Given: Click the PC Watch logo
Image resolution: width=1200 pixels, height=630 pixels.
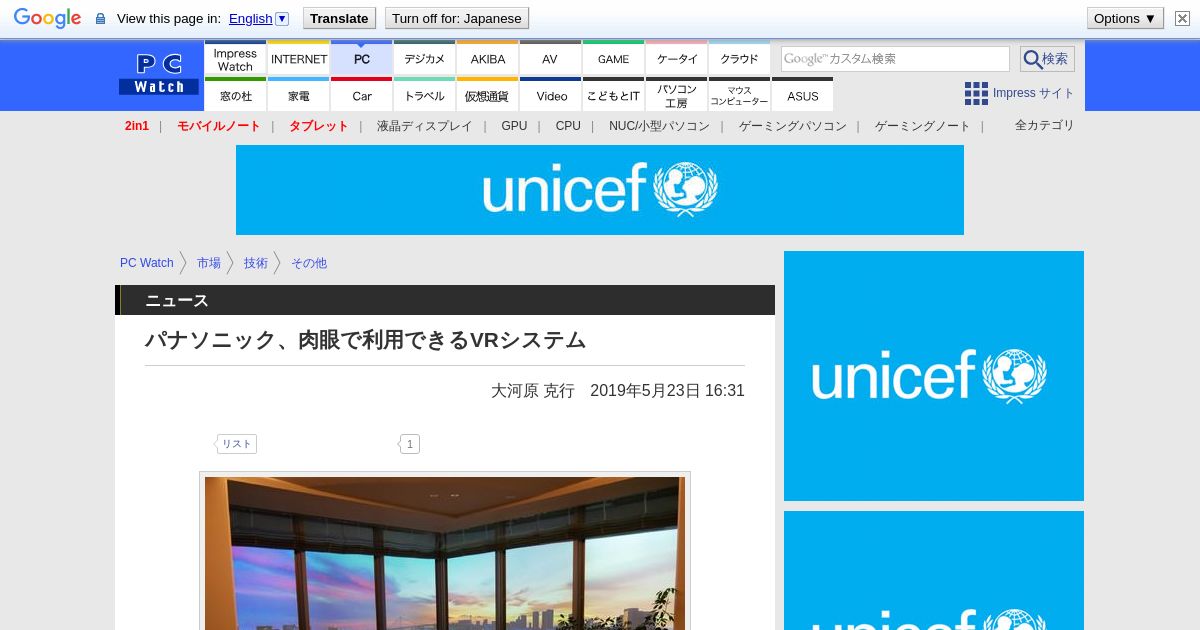Looking at the screenshot, I should pyautogui.click(x=159, y=74).
